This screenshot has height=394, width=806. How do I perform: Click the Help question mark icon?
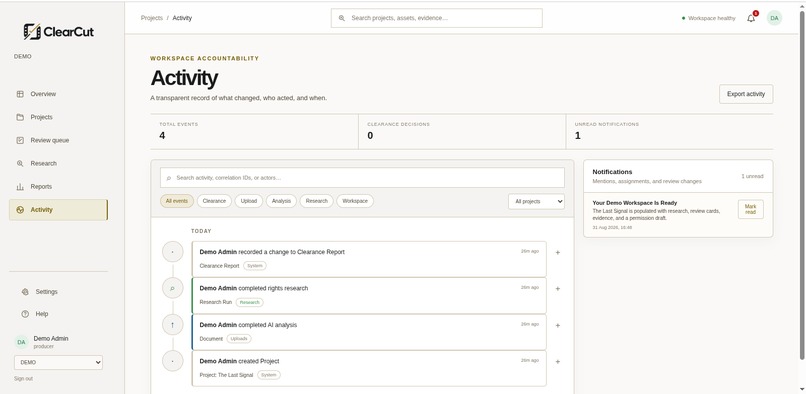pyautogui.click(x=25, y=314)
